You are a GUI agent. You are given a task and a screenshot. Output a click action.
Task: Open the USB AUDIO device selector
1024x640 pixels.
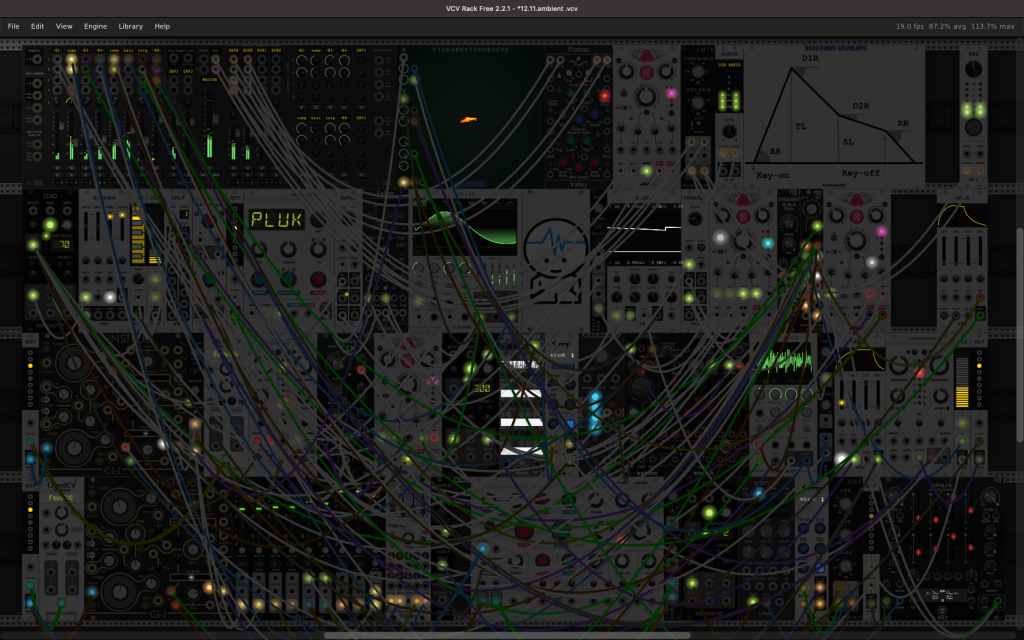click(x=729, y=65)
